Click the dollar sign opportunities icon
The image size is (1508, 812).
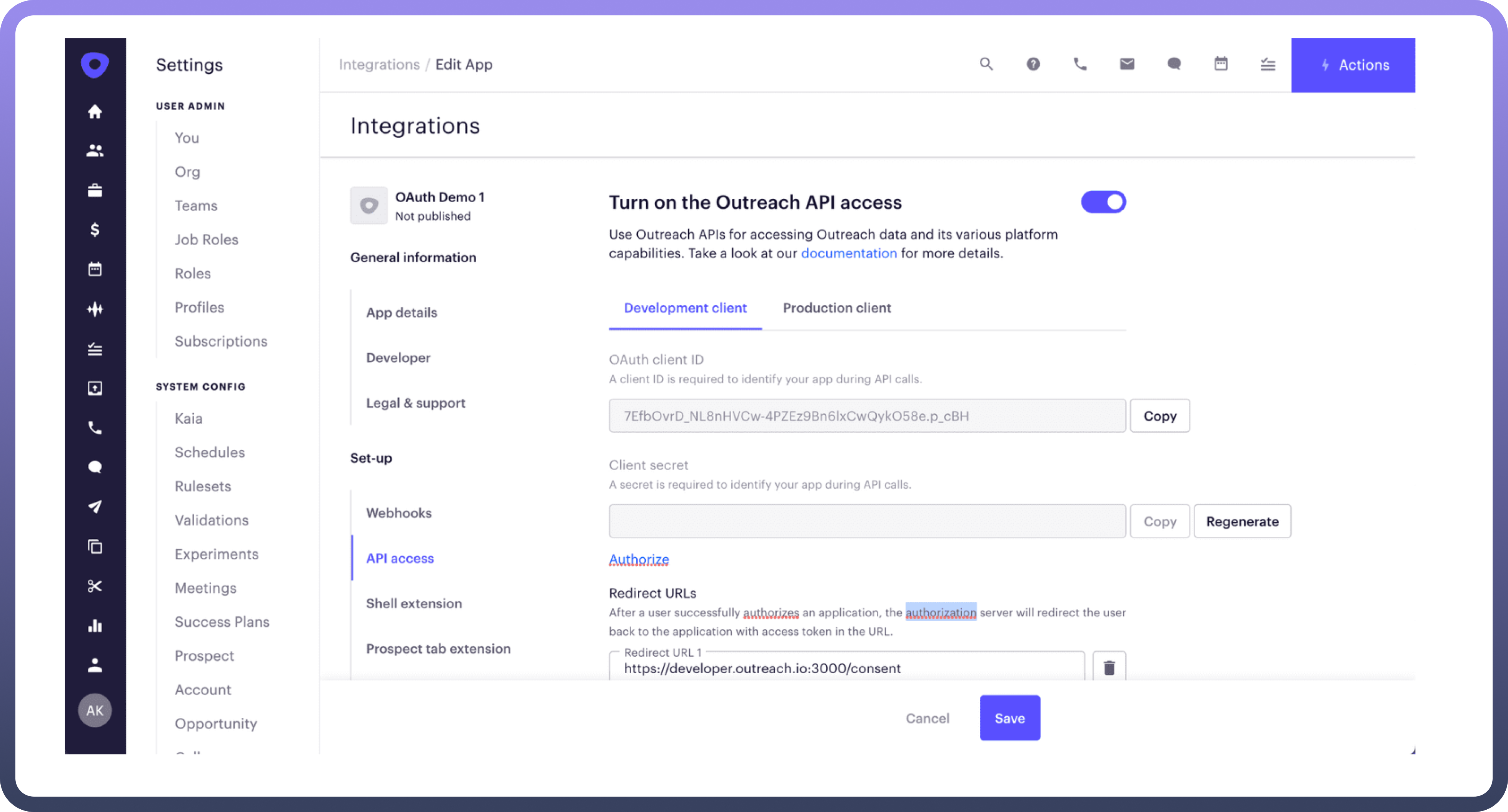[x=95, y=229]
